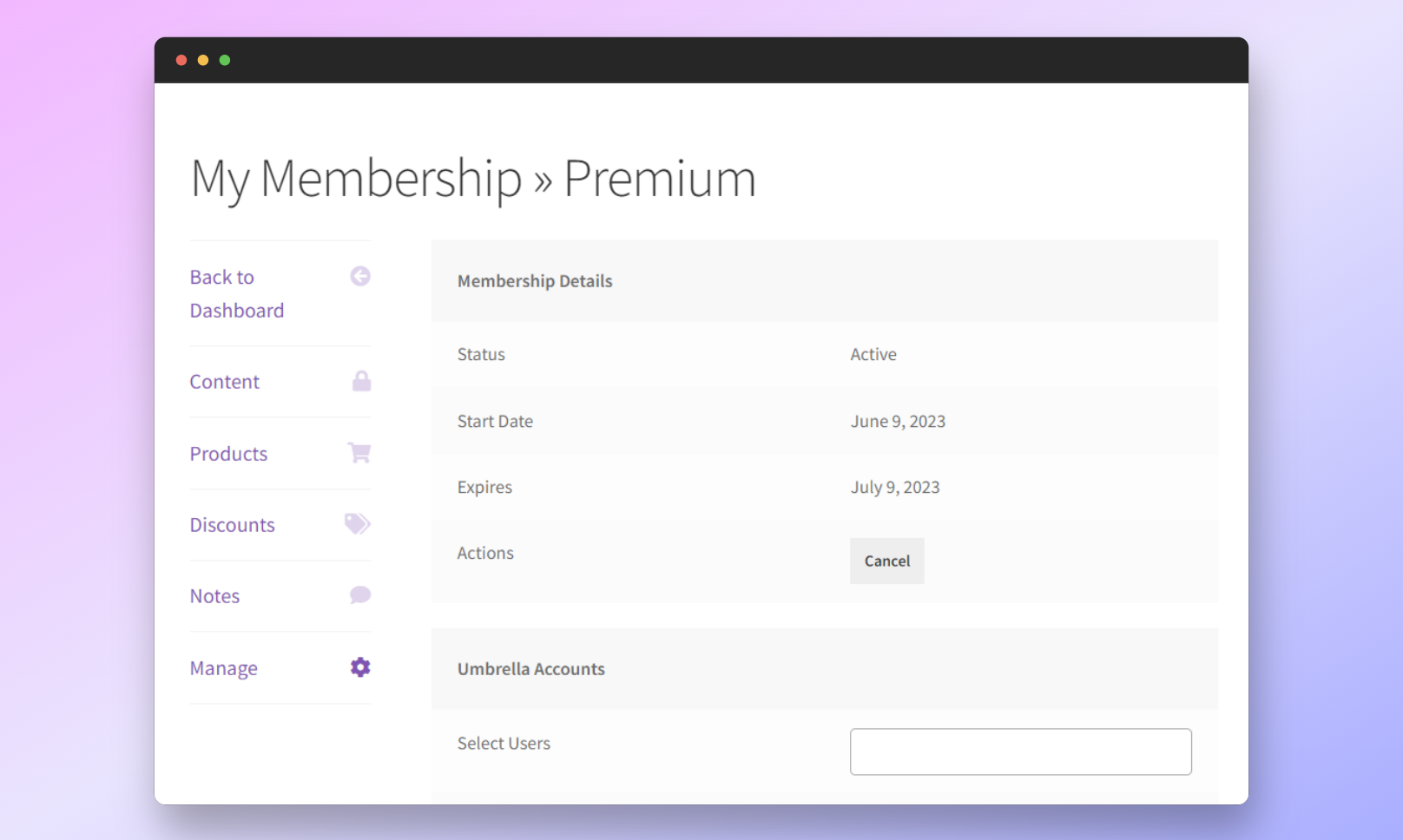Image resolution: width=1403 pixels, height=840 pixels.
Task: Click the Actions label
Action: coord(485,553)
